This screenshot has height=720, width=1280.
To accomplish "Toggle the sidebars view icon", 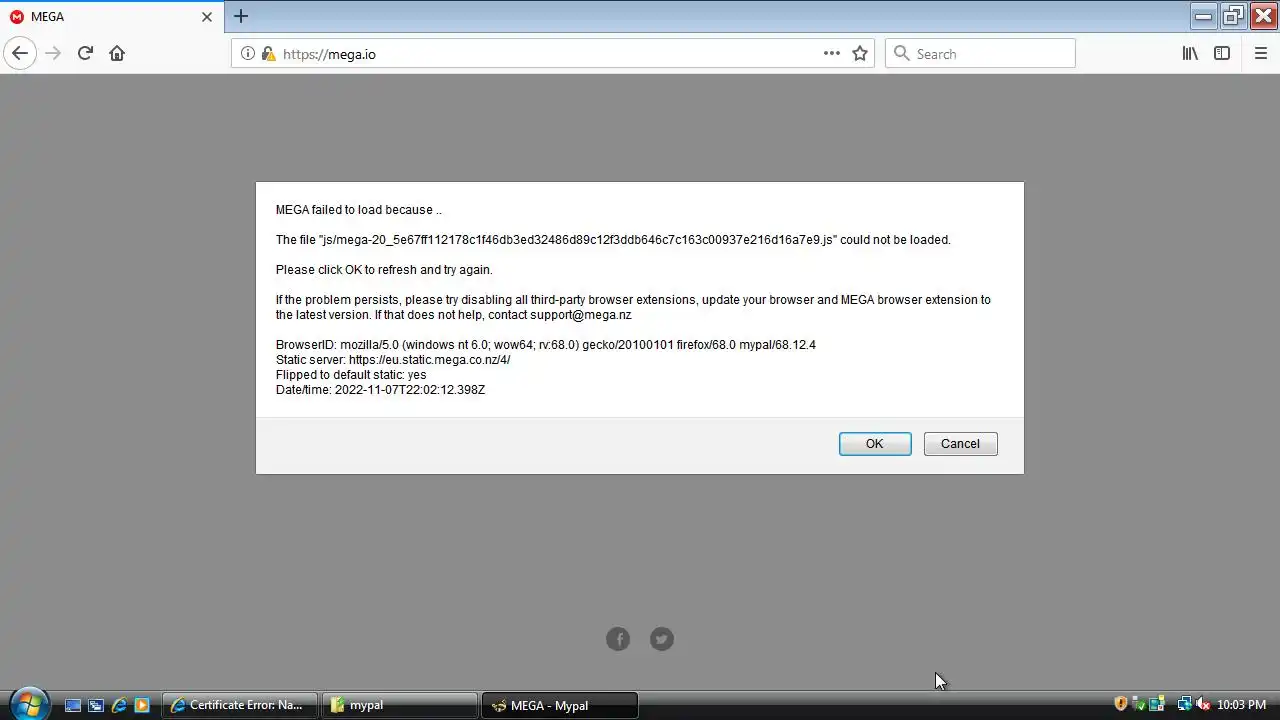I will [1222, 54].
